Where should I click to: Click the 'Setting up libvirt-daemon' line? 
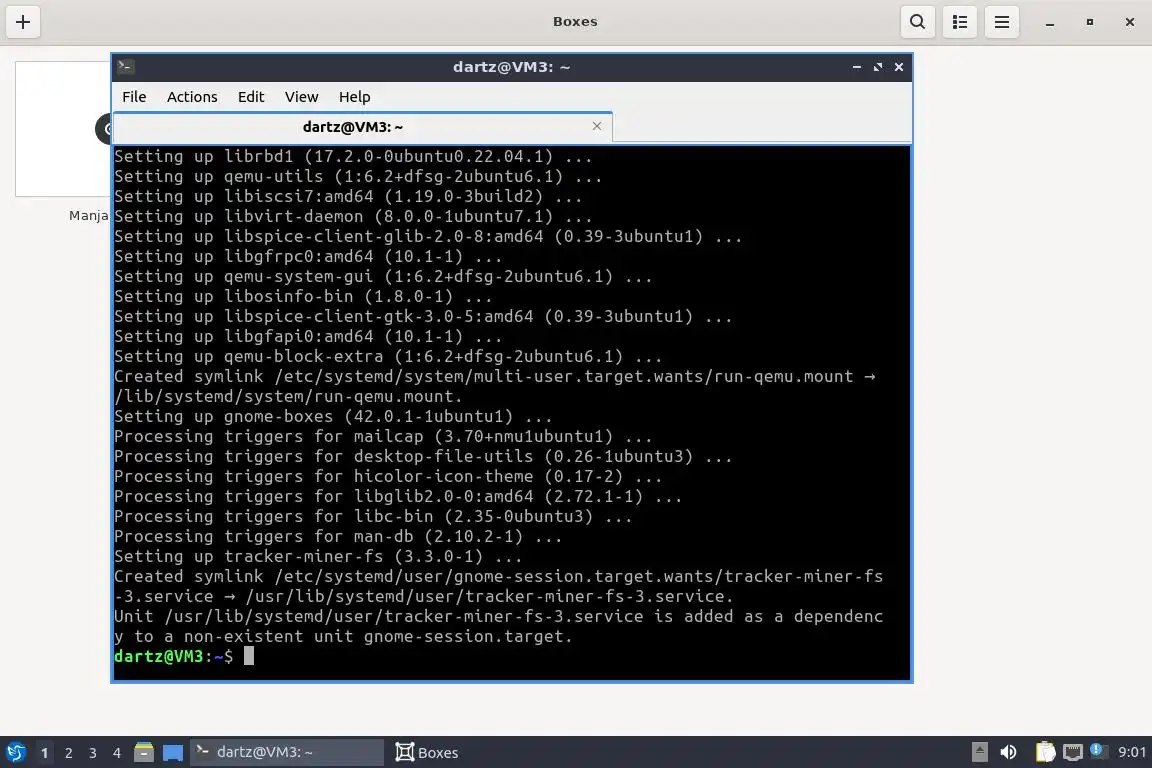(x=353, y=217)
